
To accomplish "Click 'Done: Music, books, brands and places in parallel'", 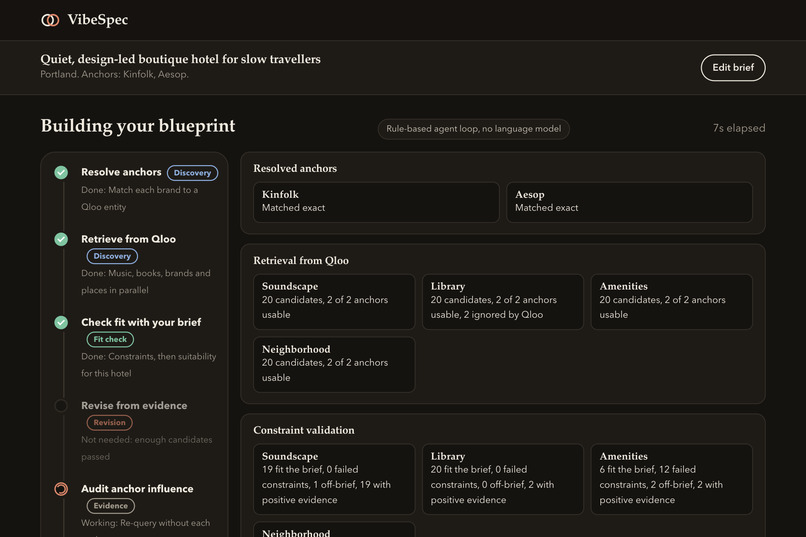I will tap(146, 282).
